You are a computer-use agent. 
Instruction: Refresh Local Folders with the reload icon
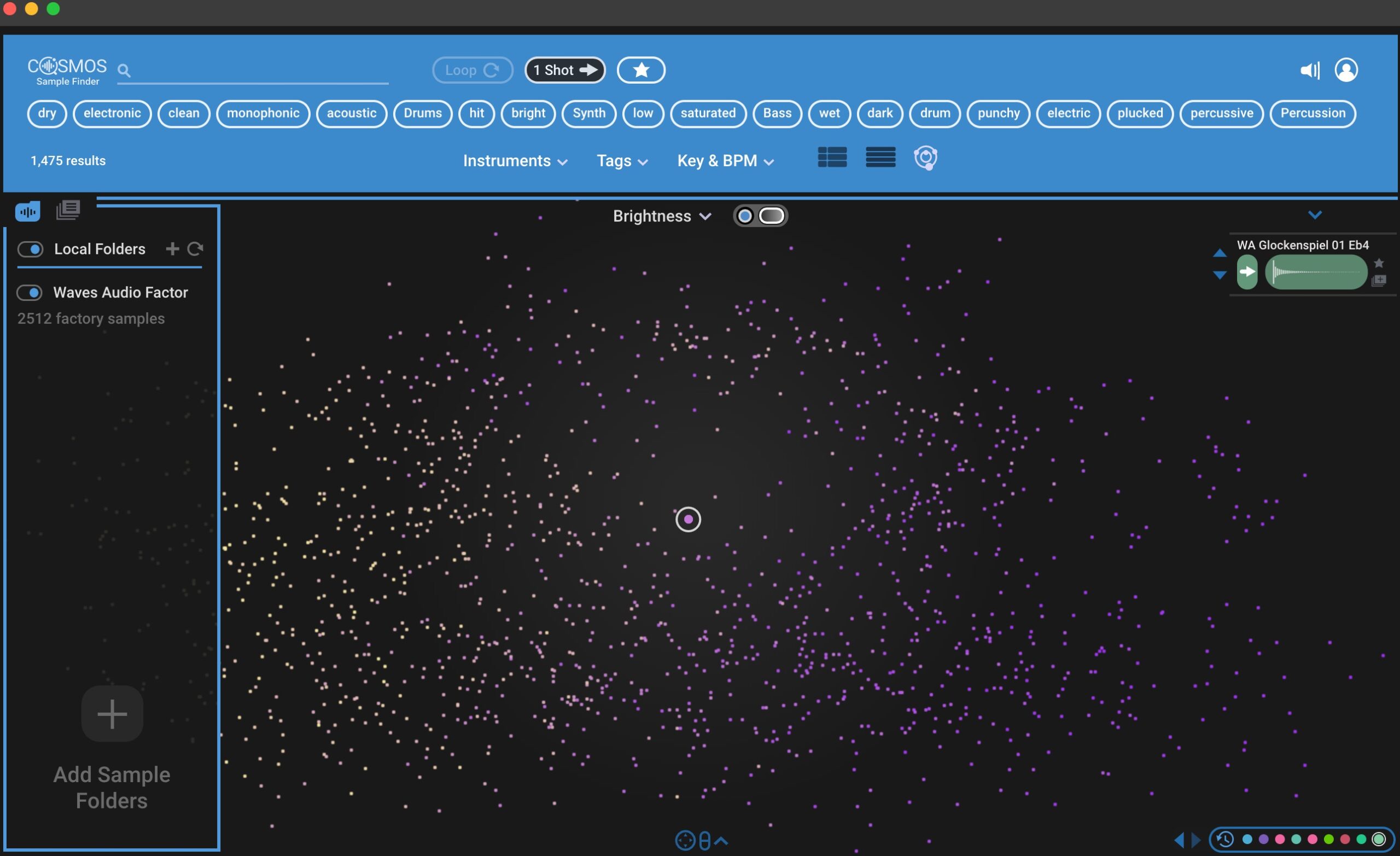point(195,249)
